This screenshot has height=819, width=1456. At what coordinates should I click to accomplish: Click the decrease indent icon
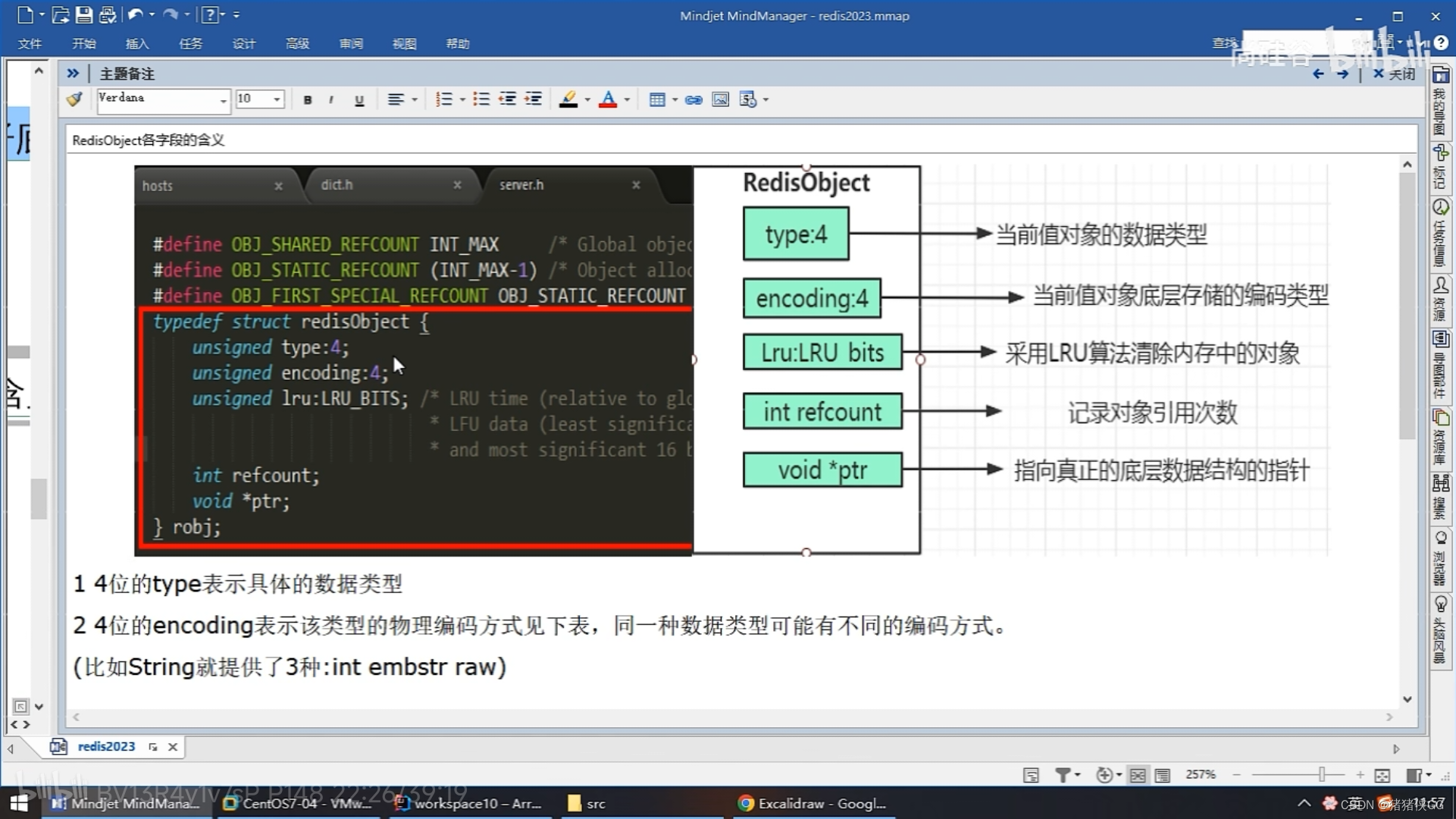[507, 99]
